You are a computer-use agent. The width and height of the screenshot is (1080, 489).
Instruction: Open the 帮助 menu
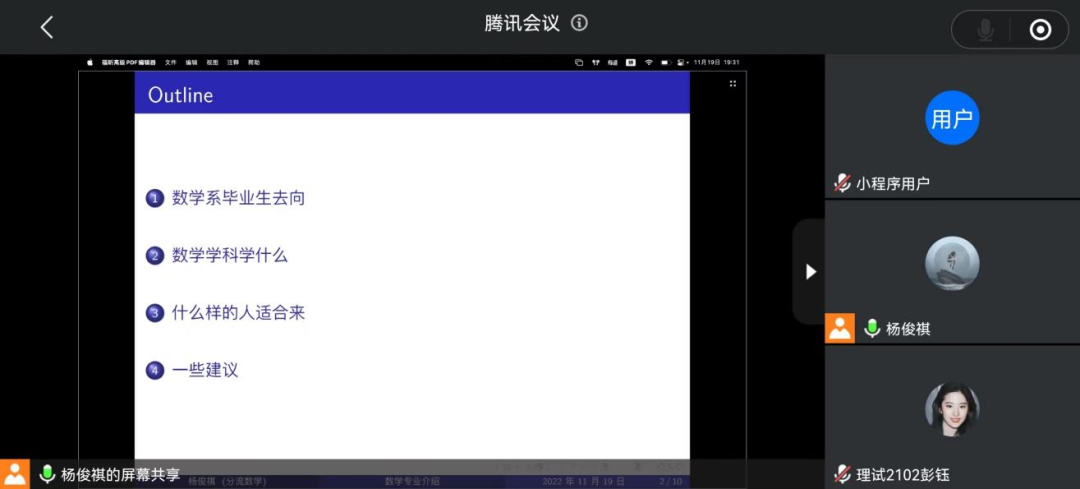point(254,62)
